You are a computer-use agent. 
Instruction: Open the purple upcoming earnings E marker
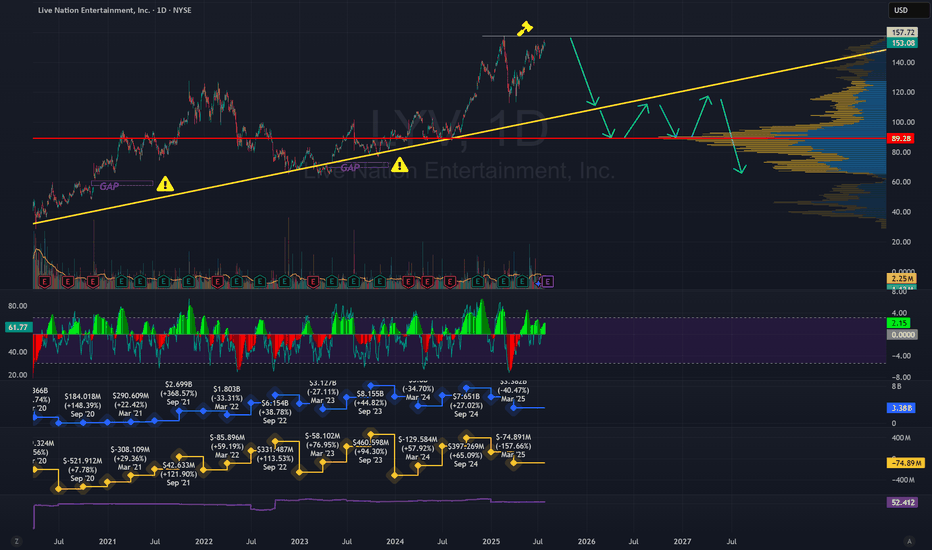[548, 281]
